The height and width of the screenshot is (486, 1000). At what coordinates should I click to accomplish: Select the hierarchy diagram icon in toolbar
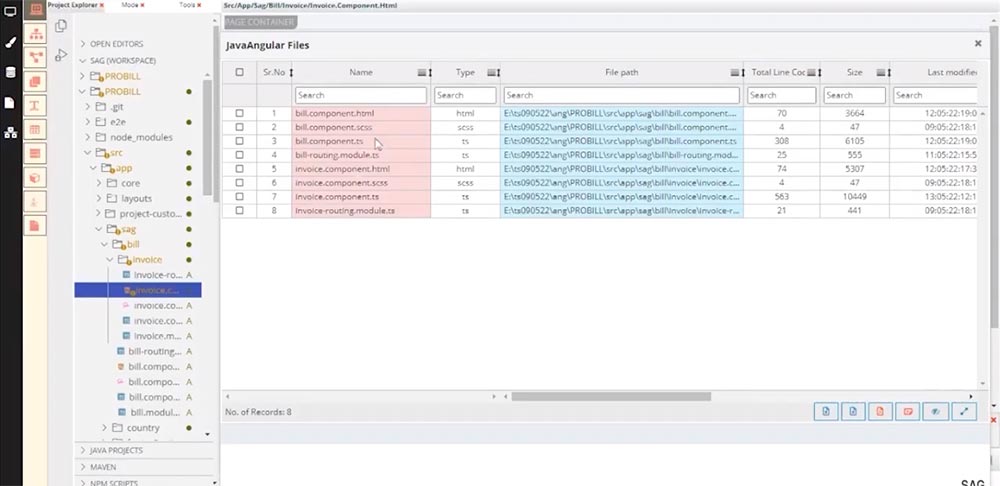36,34
